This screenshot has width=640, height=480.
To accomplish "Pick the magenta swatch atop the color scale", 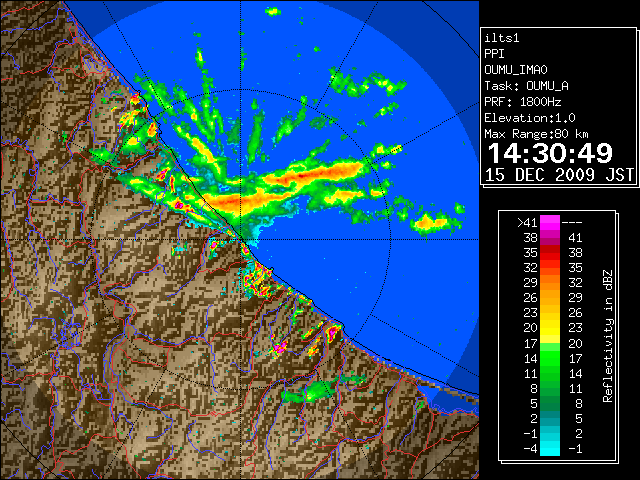I will click(550, 223).
